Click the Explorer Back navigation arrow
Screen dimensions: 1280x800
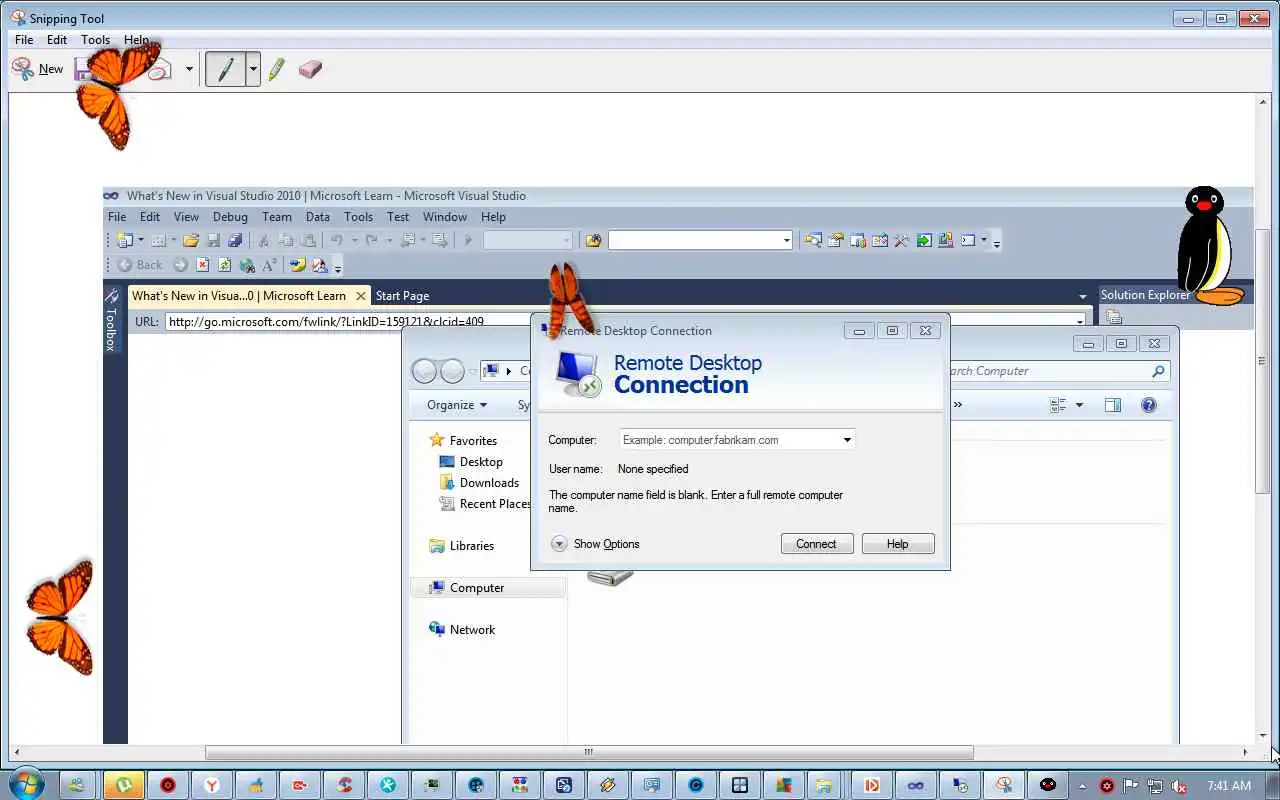click(424, 371)
